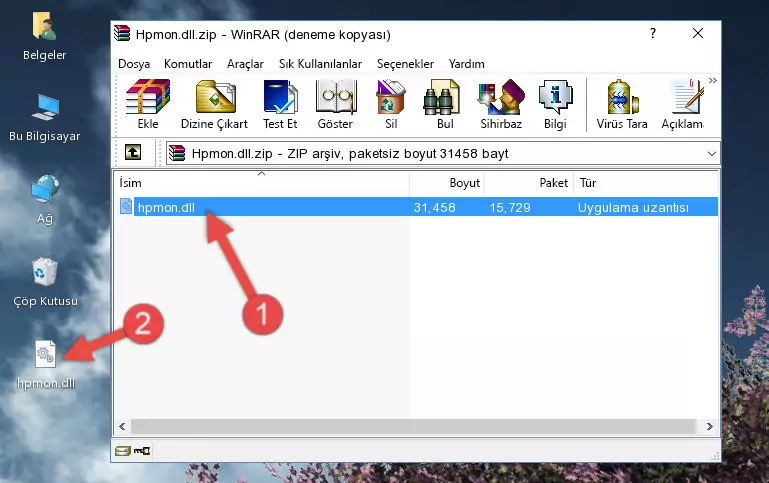Start Virüs Tara scan
769x483 pixels.
(x=622, y=104)
